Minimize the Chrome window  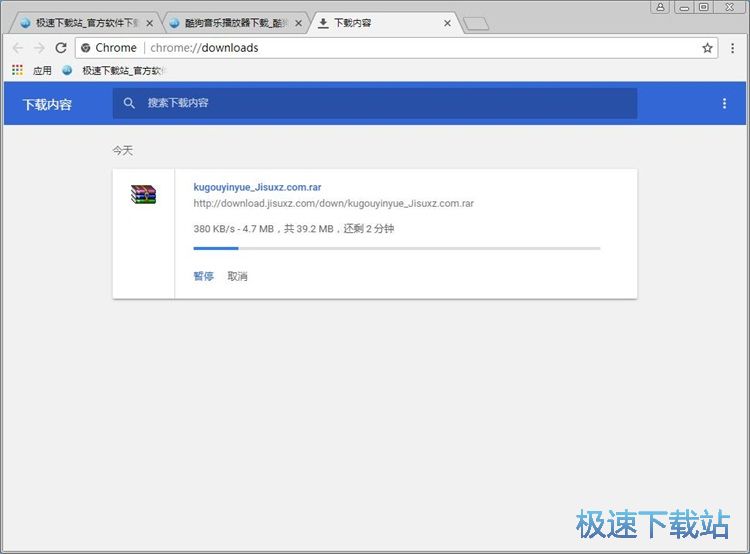[684, 7]
